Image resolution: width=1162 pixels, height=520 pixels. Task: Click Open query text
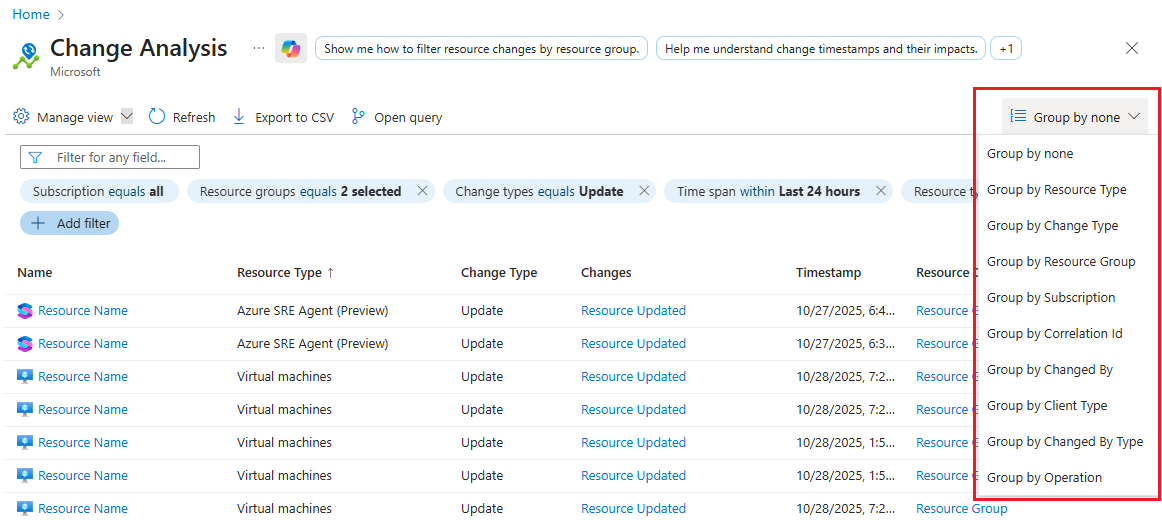pyautogui.click(x=408, y=117)
